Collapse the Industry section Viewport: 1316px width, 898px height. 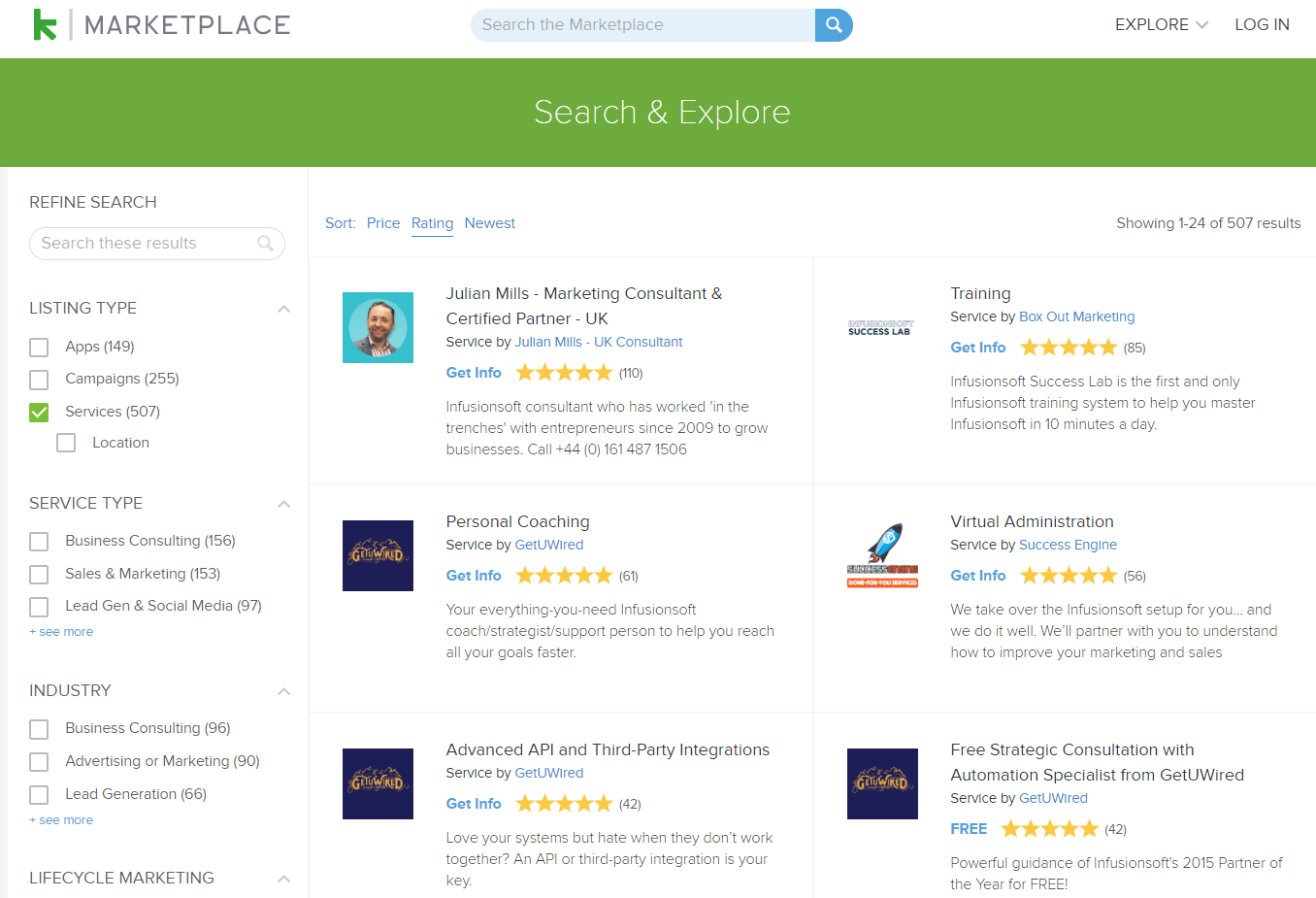click(283, 691)
